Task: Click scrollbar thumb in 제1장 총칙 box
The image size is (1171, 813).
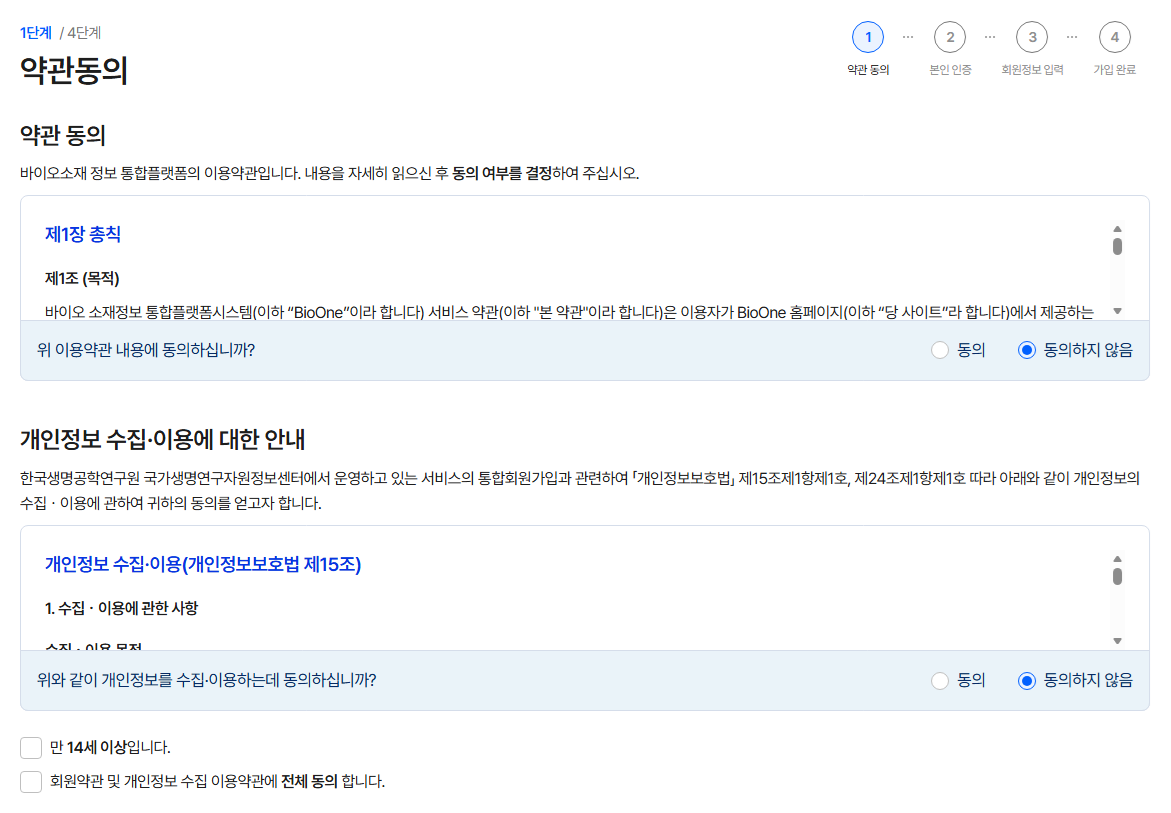Action: click(1117, 246)
